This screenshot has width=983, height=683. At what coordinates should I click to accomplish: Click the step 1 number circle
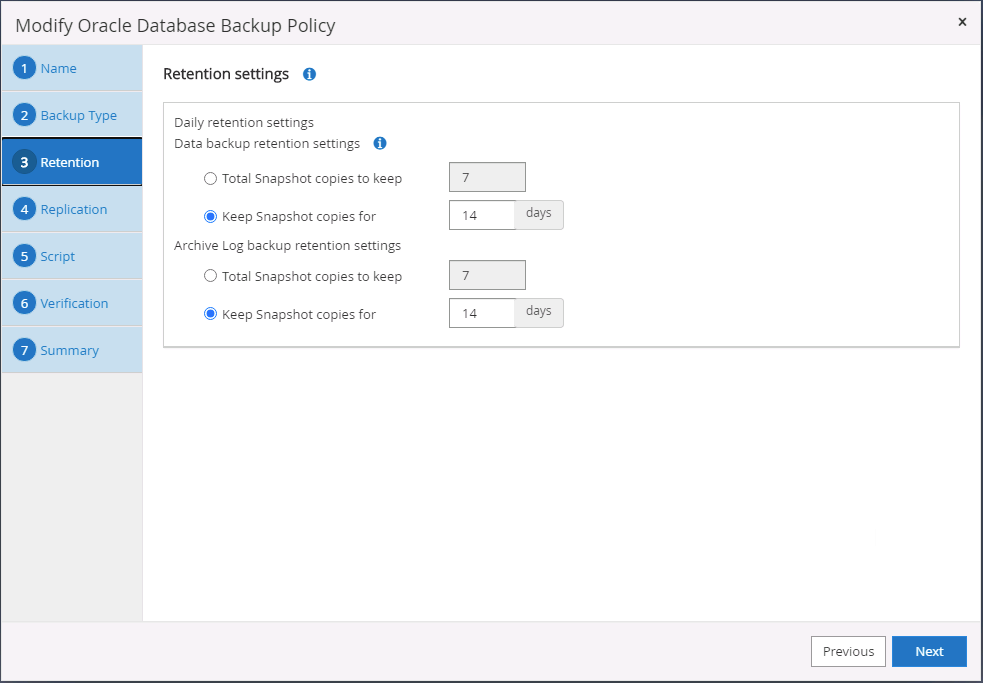[26, 68]
